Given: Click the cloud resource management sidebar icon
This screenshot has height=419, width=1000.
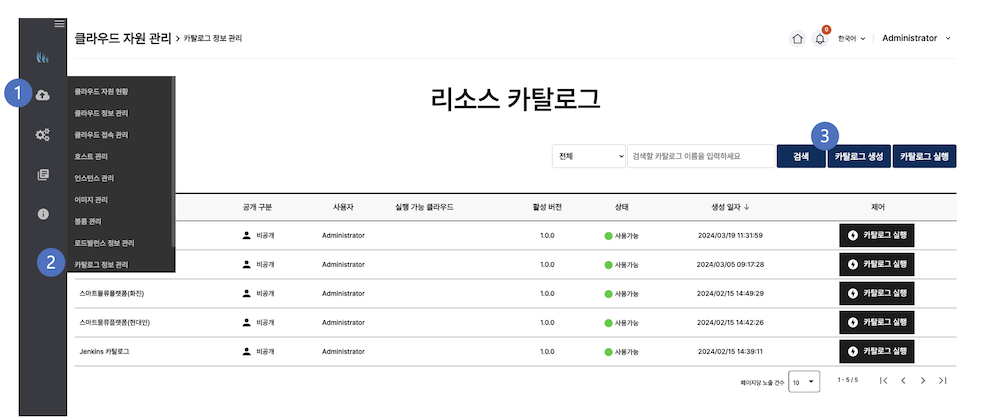Looking at the screenshot, I should click(43, 95).
